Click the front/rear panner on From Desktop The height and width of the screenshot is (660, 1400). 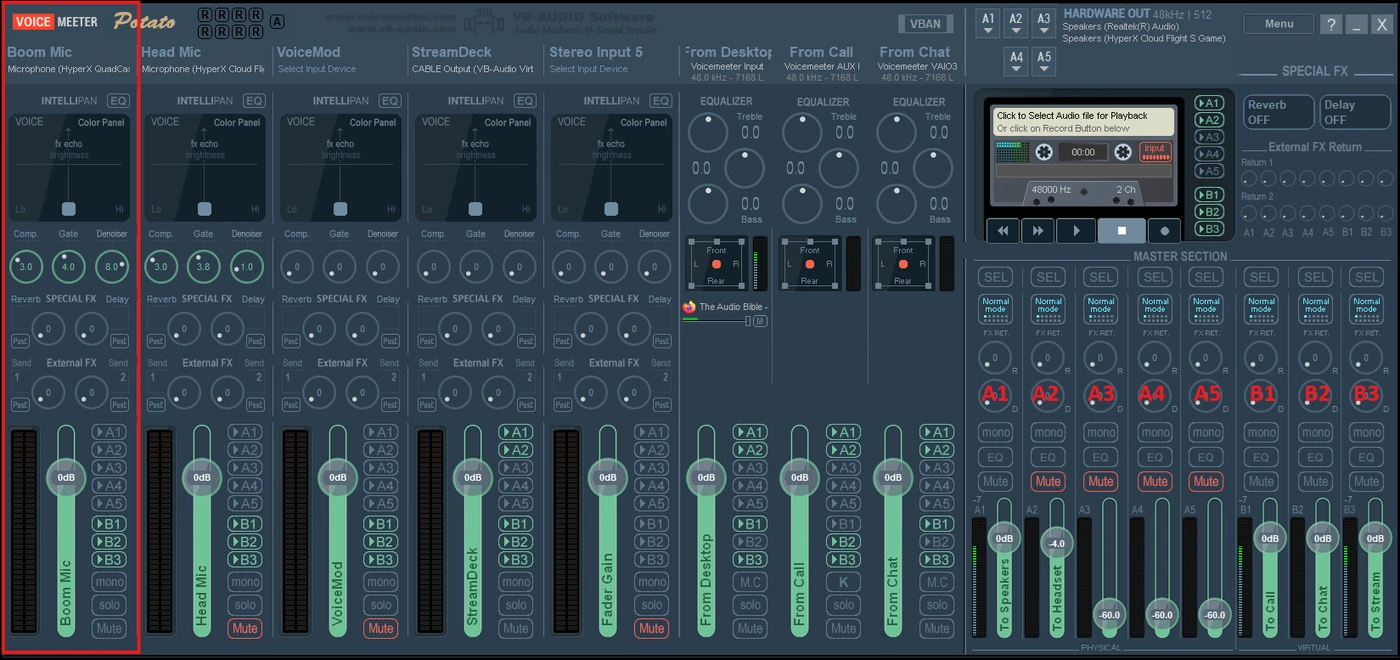(x=716, y=264)
